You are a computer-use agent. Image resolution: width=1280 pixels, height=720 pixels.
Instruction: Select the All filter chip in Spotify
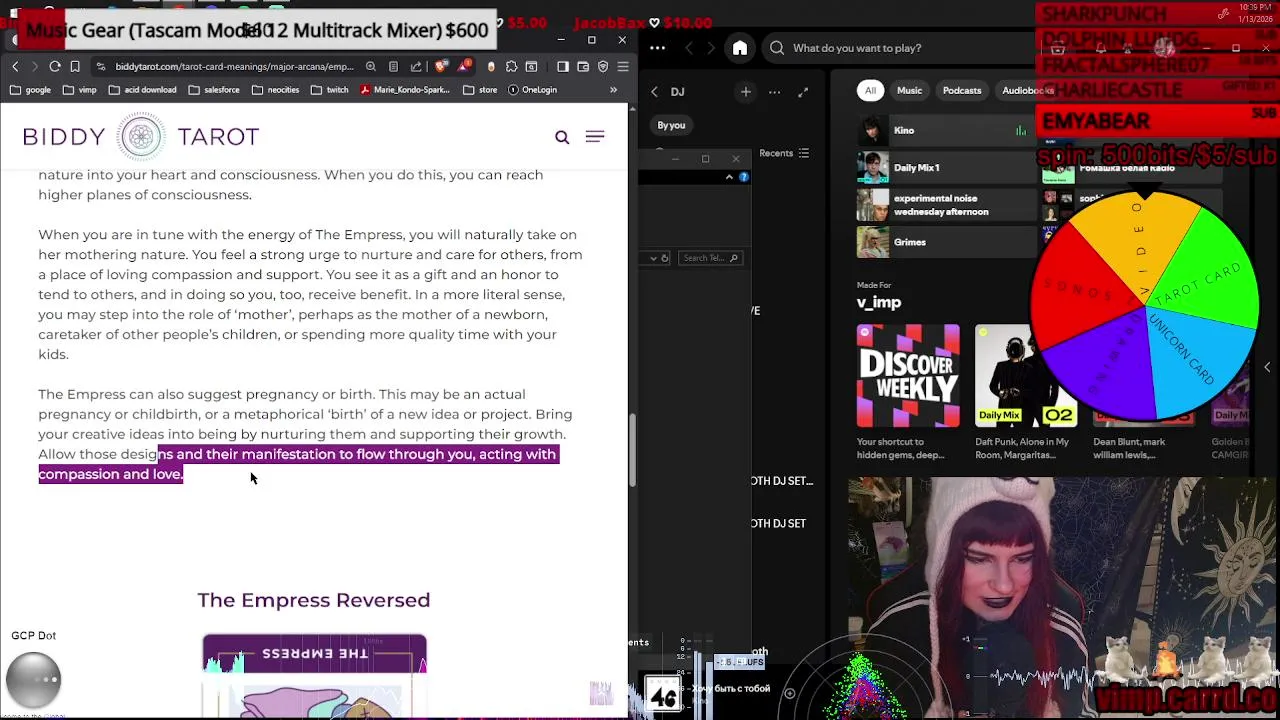(870, 90)
